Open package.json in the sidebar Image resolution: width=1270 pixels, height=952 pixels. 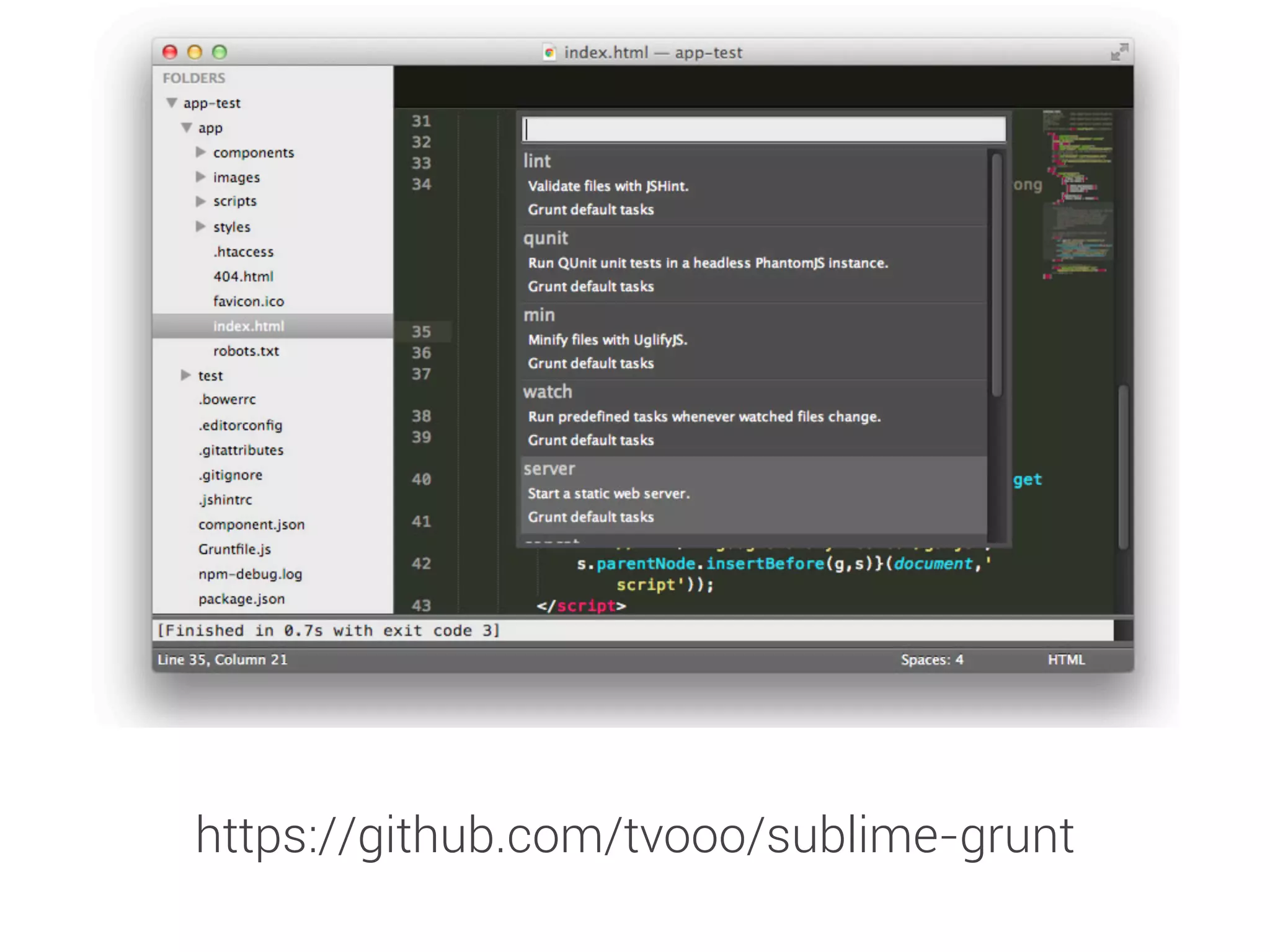coord(241,599)
